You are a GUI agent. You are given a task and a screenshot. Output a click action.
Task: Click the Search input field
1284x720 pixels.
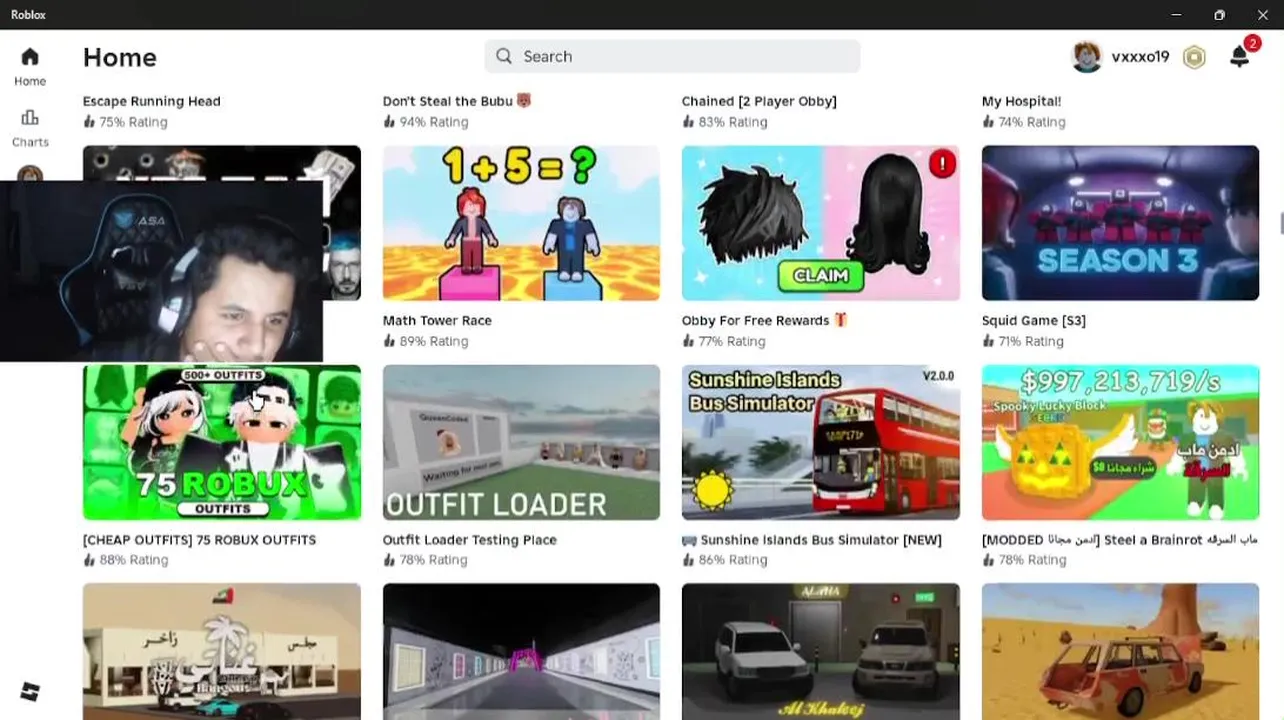[672, 56]
